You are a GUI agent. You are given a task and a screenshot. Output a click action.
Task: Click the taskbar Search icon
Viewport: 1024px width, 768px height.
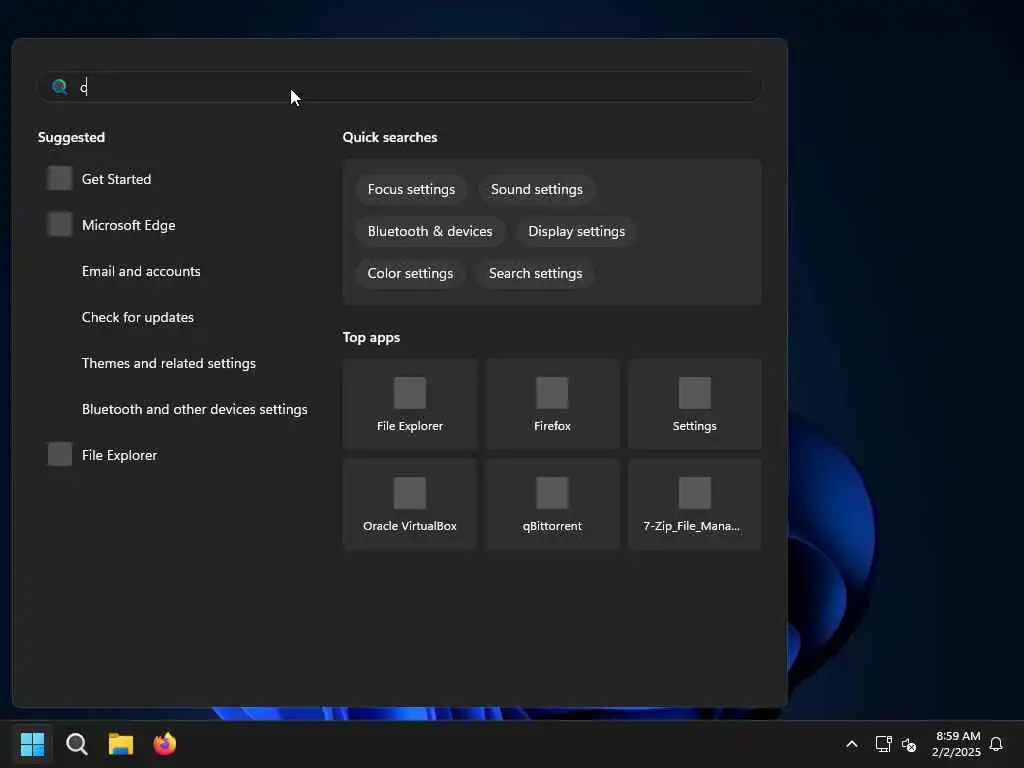click(76, 744)
